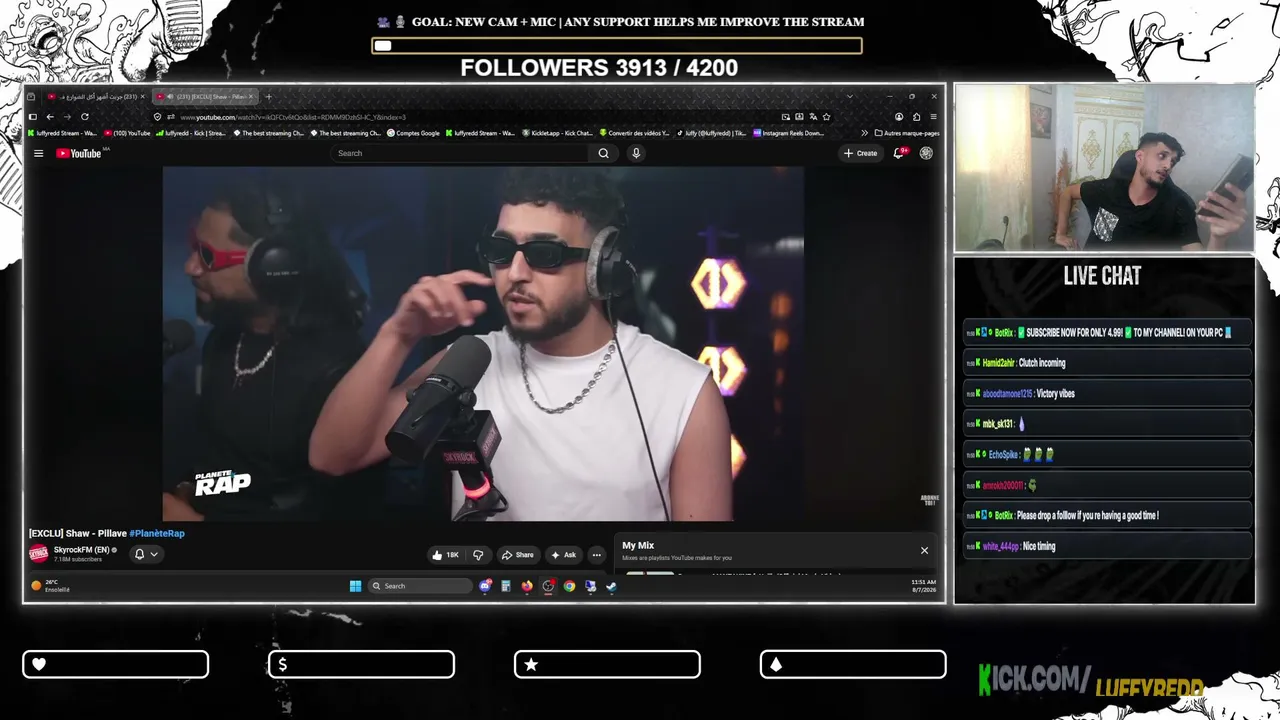Screen dimensions: 1280x720
Task: Open the Windows Start menu
Action: pyautogui.click(x=355, y=586)
